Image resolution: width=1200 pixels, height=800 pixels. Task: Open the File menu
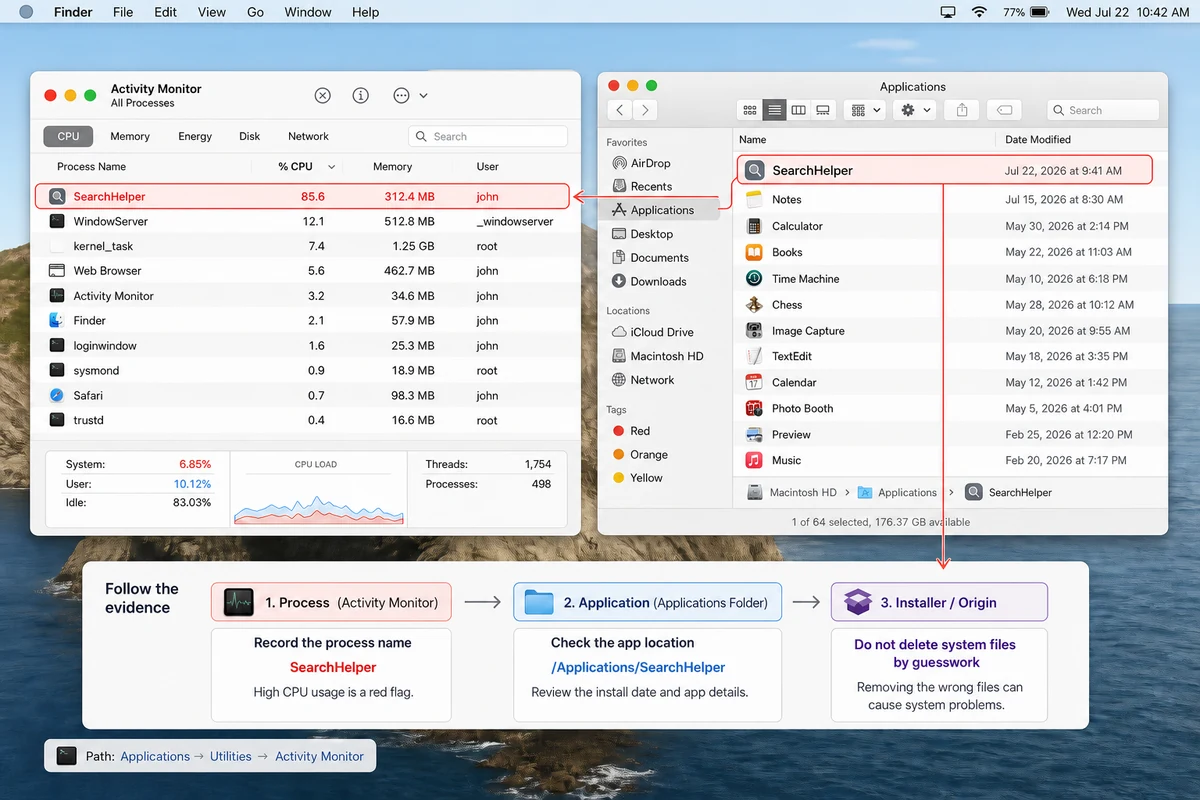click(x=123, y=12)
